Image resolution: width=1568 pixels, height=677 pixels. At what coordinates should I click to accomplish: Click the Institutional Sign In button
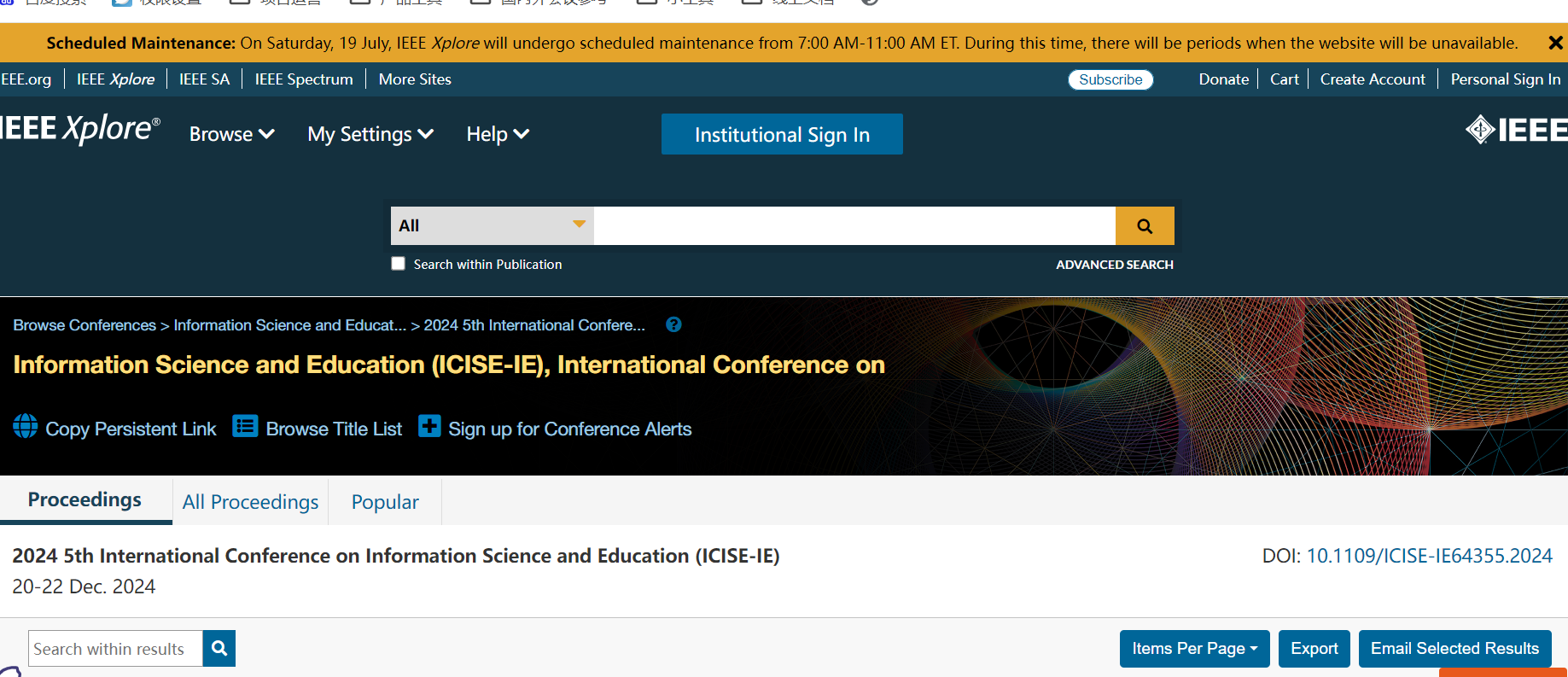[782, 134]
